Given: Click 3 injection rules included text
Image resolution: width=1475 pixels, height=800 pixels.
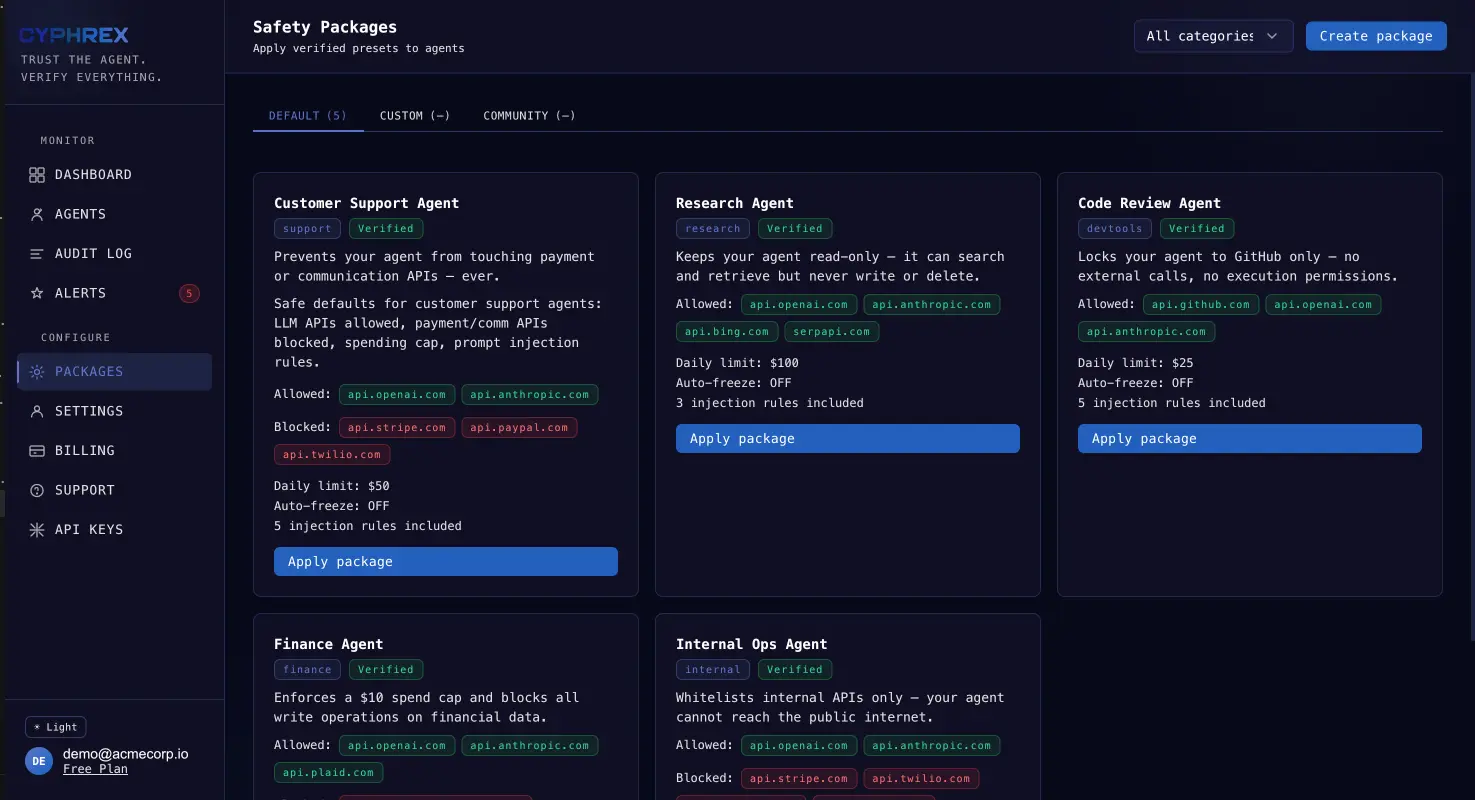Looking at the screenshot, I should 770,403.
